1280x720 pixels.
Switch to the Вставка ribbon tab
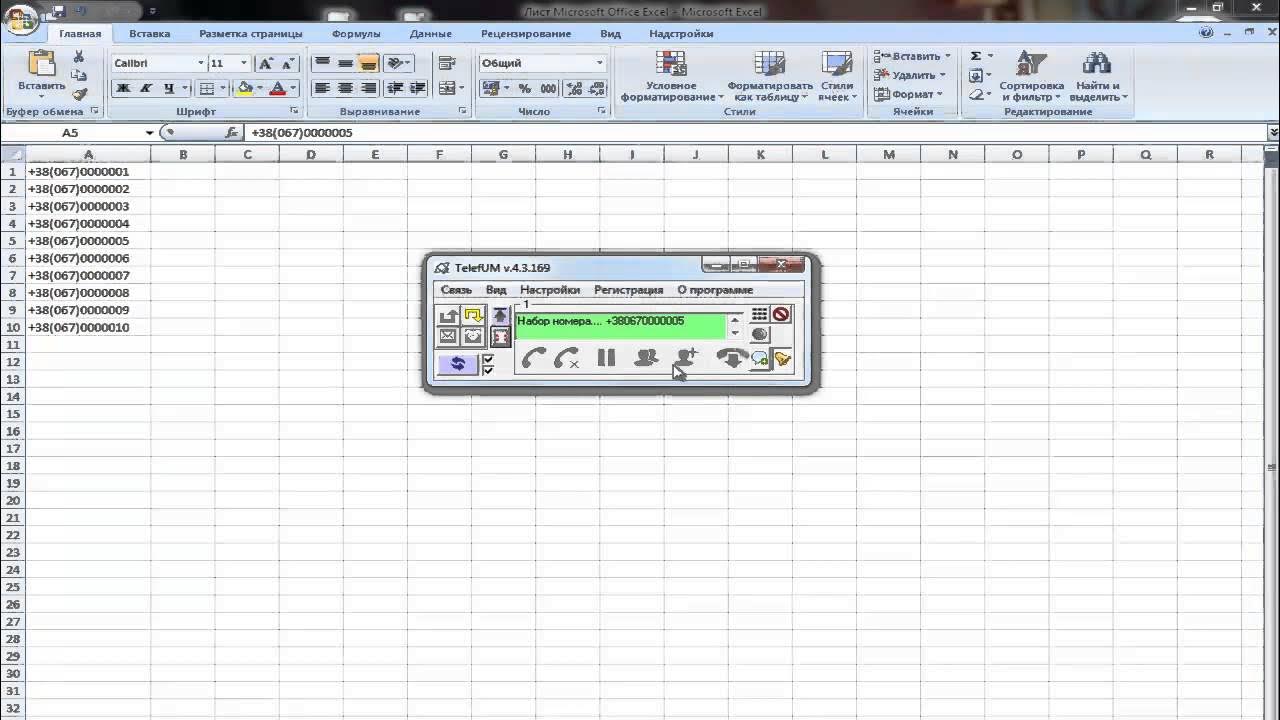pyautogui.click(x=150, y=33)
